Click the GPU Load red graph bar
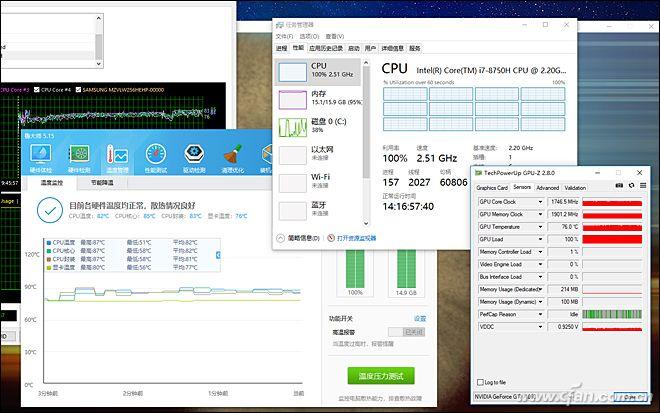The width and height of the screenshot is (660, 413). click(x=612, y=239)
